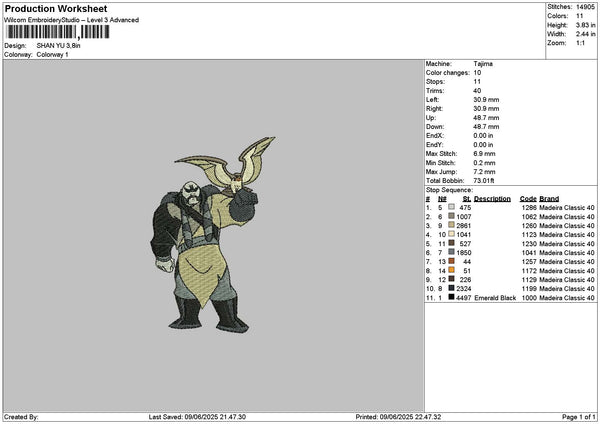The height and width of the screenshot is (424, 600).
Task: Click the Shan Yu embroidery design preview
Action: point(213,235)
